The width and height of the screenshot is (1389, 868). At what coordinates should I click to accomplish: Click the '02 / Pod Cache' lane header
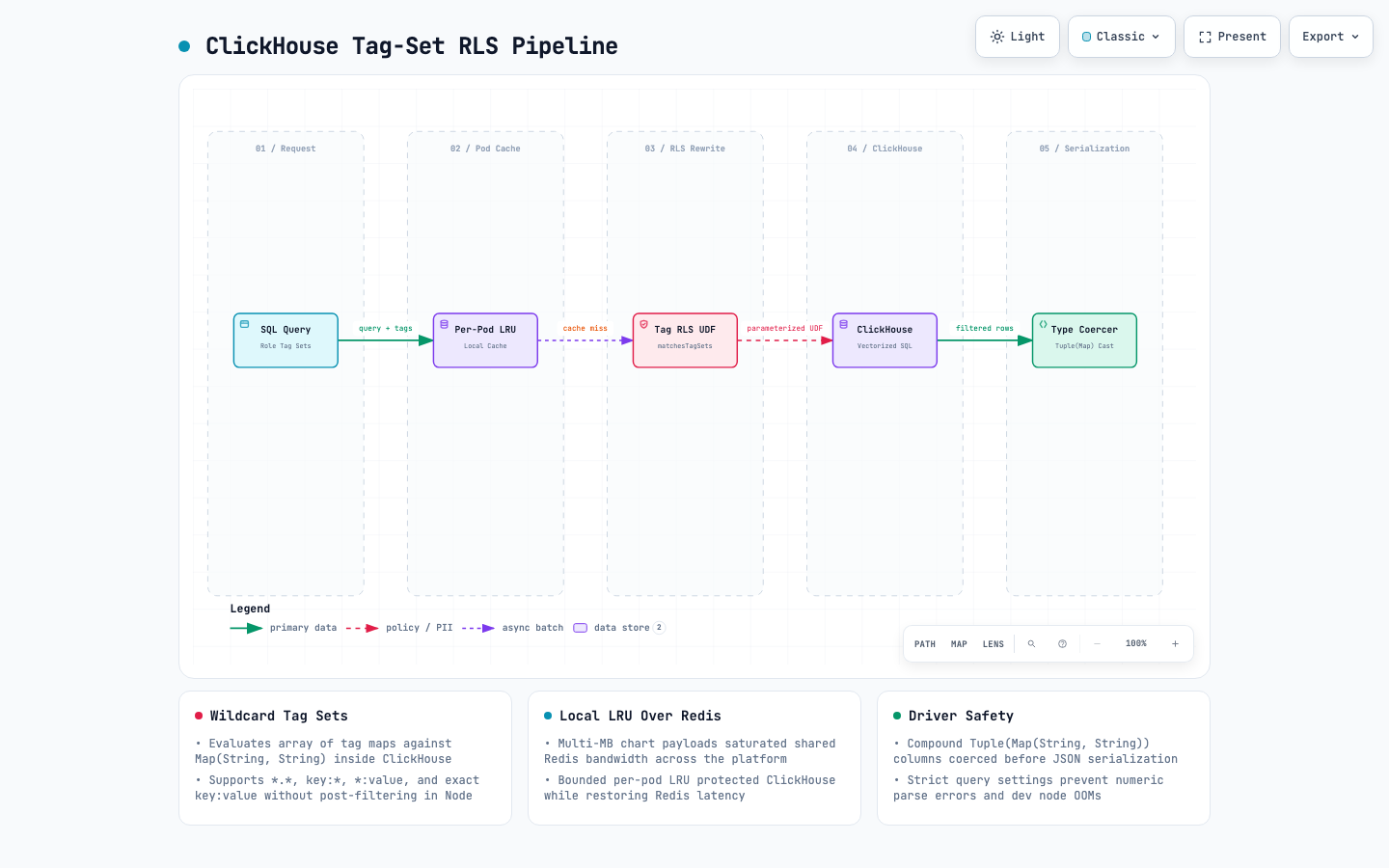(485, 149)
